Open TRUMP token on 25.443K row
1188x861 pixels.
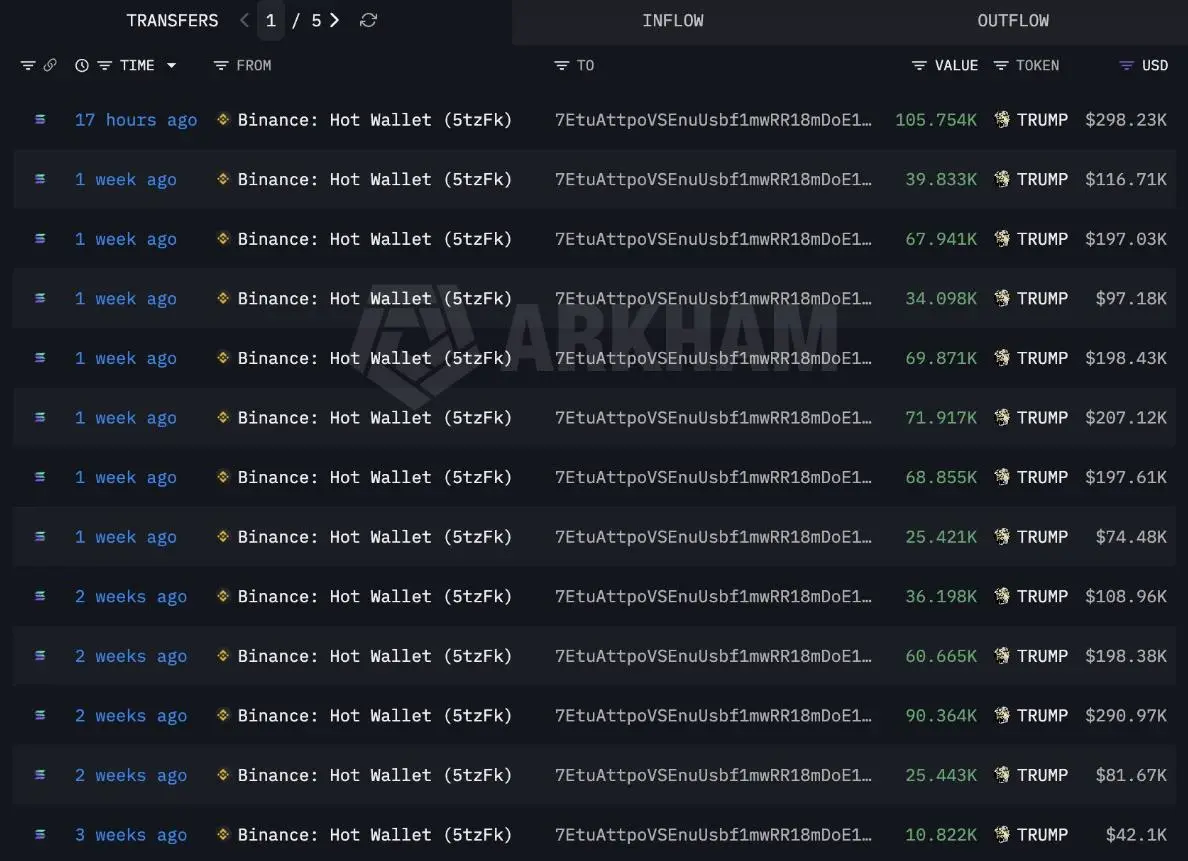[x=1043, y=775]
